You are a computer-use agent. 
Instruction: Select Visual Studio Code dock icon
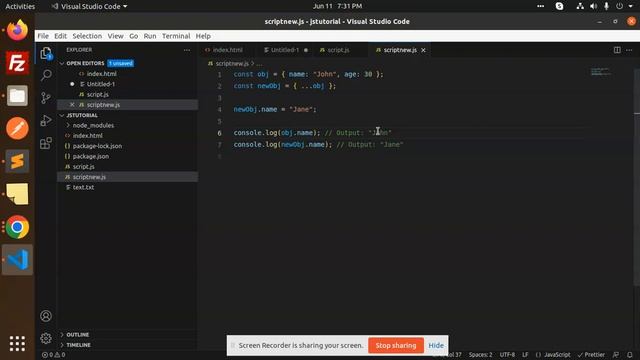(x=17, y=260)
